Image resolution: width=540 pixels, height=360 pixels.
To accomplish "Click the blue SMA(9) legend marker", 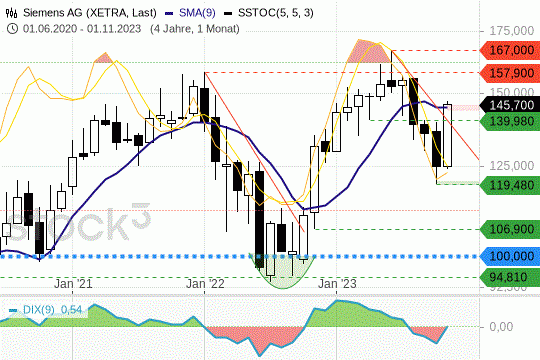I will pyautogui.click(x=169, y=13).
